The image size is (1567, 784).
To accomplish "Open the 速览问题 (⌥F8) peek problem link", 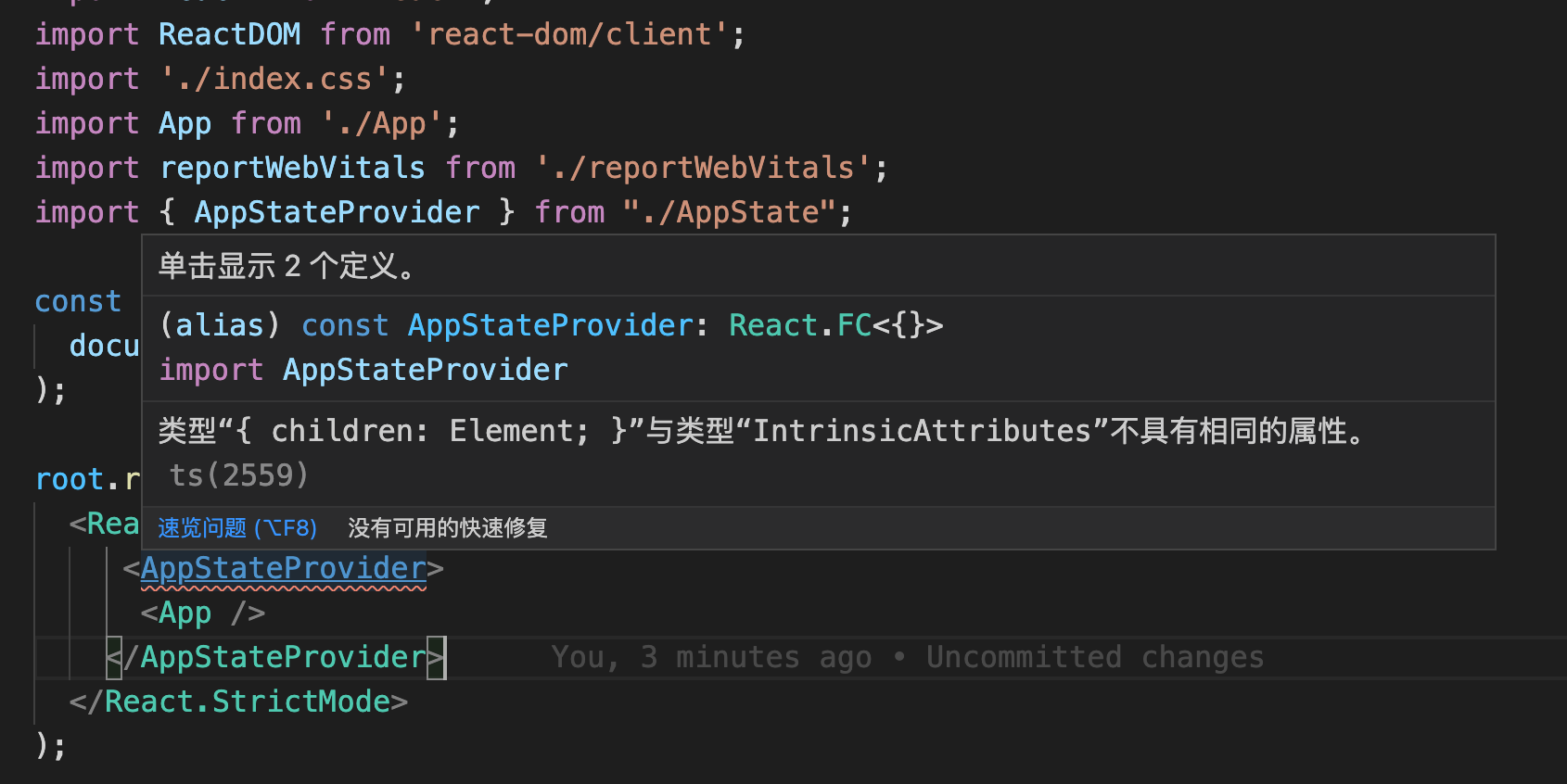I will coord(237,528).
